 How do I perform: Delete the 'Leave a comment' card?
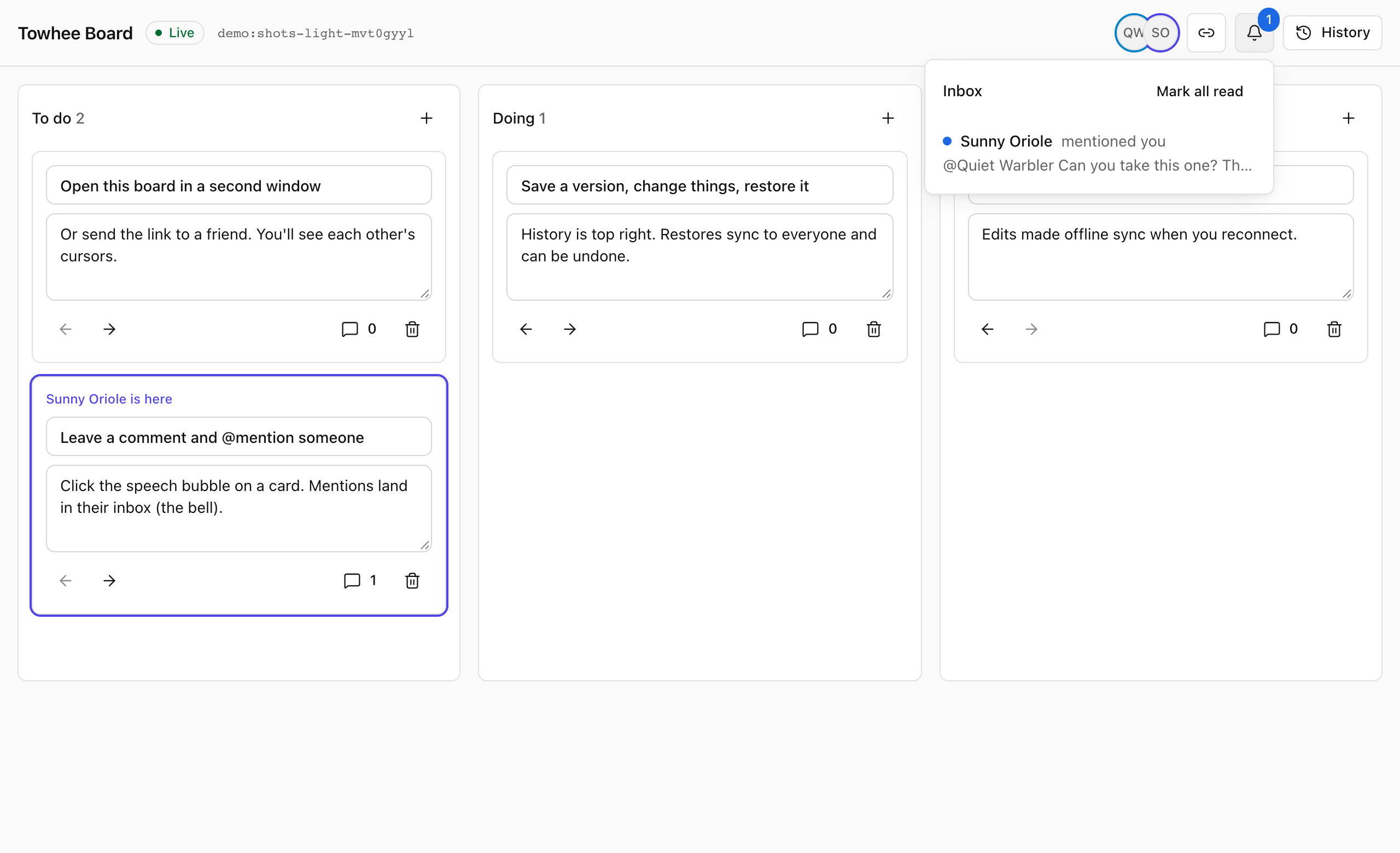[x=412, y=580]
